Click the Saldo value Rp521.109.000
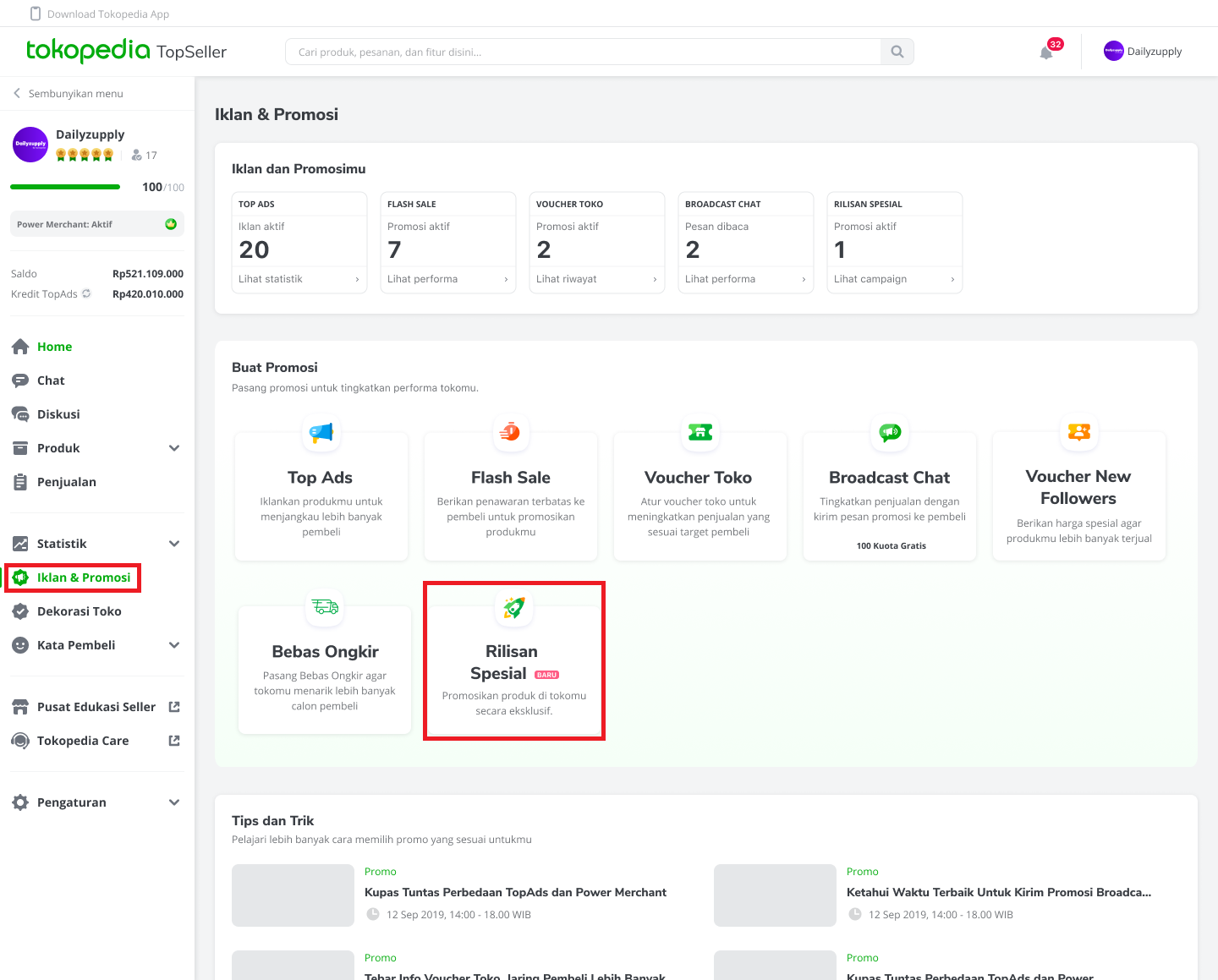 [148, 274]
